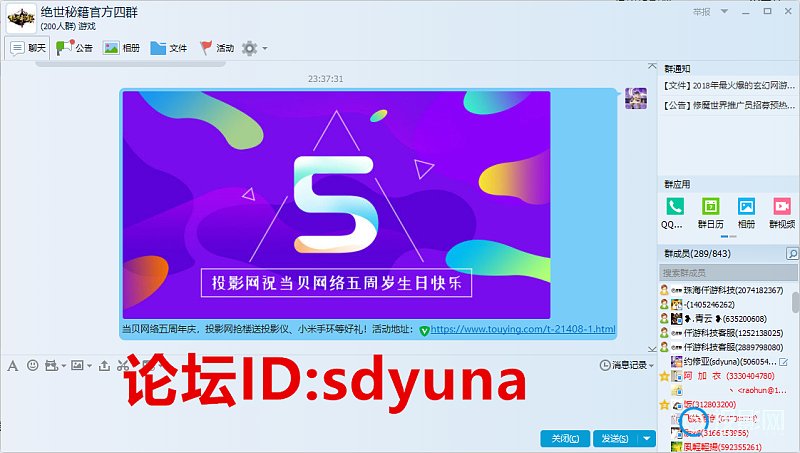Click the group name 绝世秘籍官方四群
The height and width of the screenshot is (453, 800).
point(89,12)
